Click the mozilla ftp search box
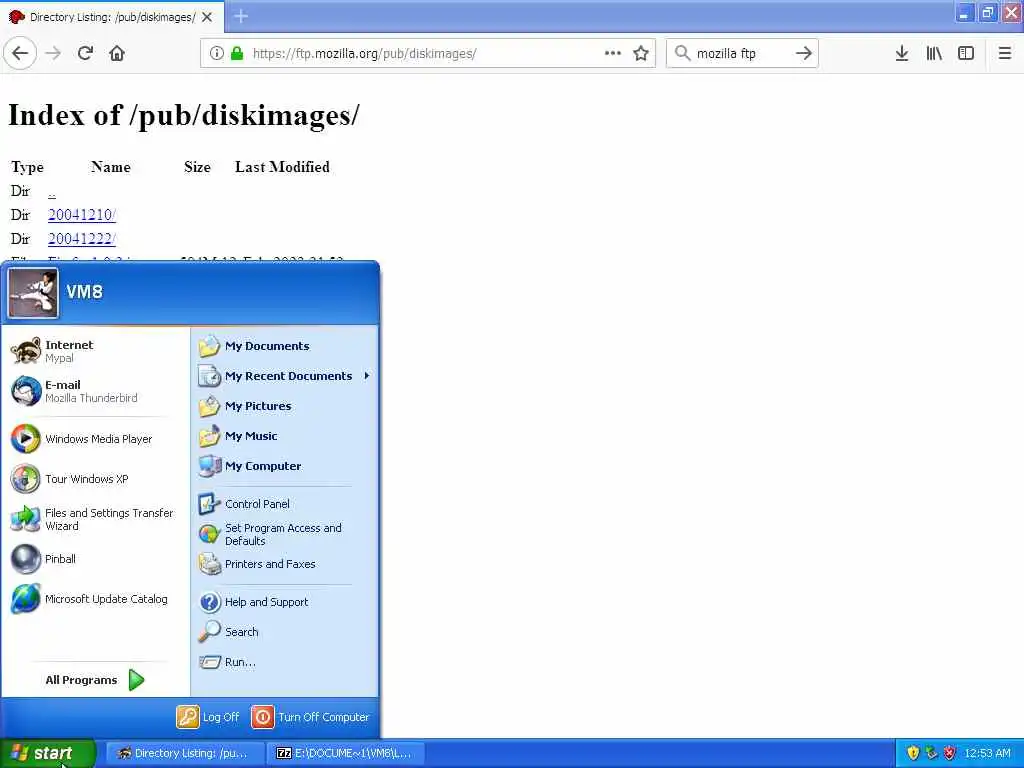The width and height of the screenshot is (1024, 768). pyautogui.click(x=741, y=53)
